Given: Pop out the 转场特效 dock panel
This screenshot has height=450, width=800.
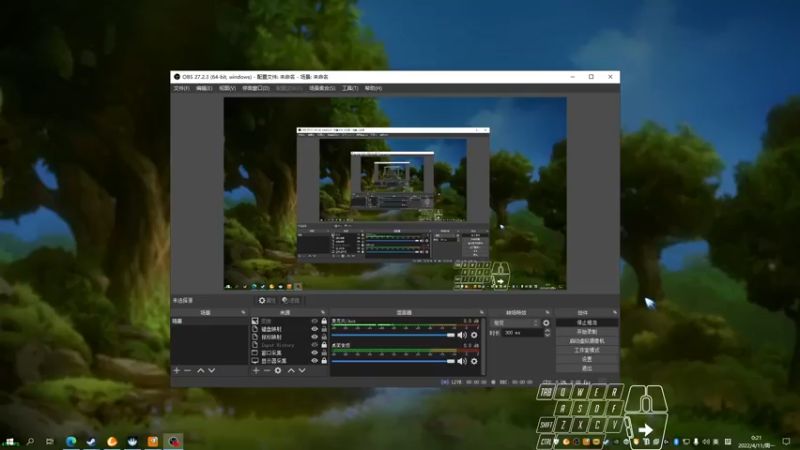Looking at the screenshot, I should [547, 312].
